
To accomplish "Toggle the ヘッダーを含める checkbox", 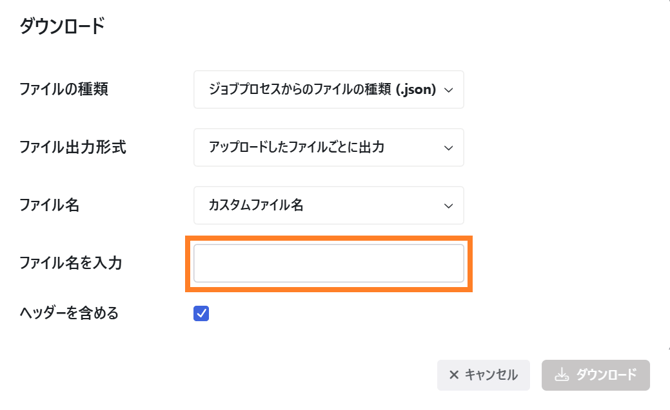I will (201, 314).
